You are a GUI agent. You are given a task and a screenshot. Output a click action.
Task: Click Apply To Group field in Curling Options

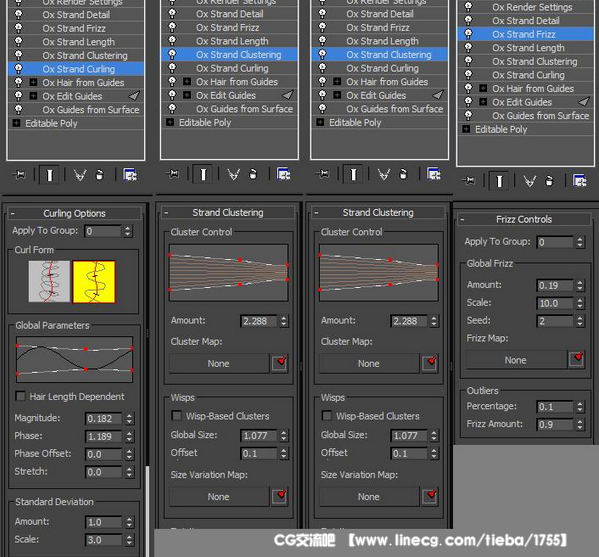[x=103, y=231]
